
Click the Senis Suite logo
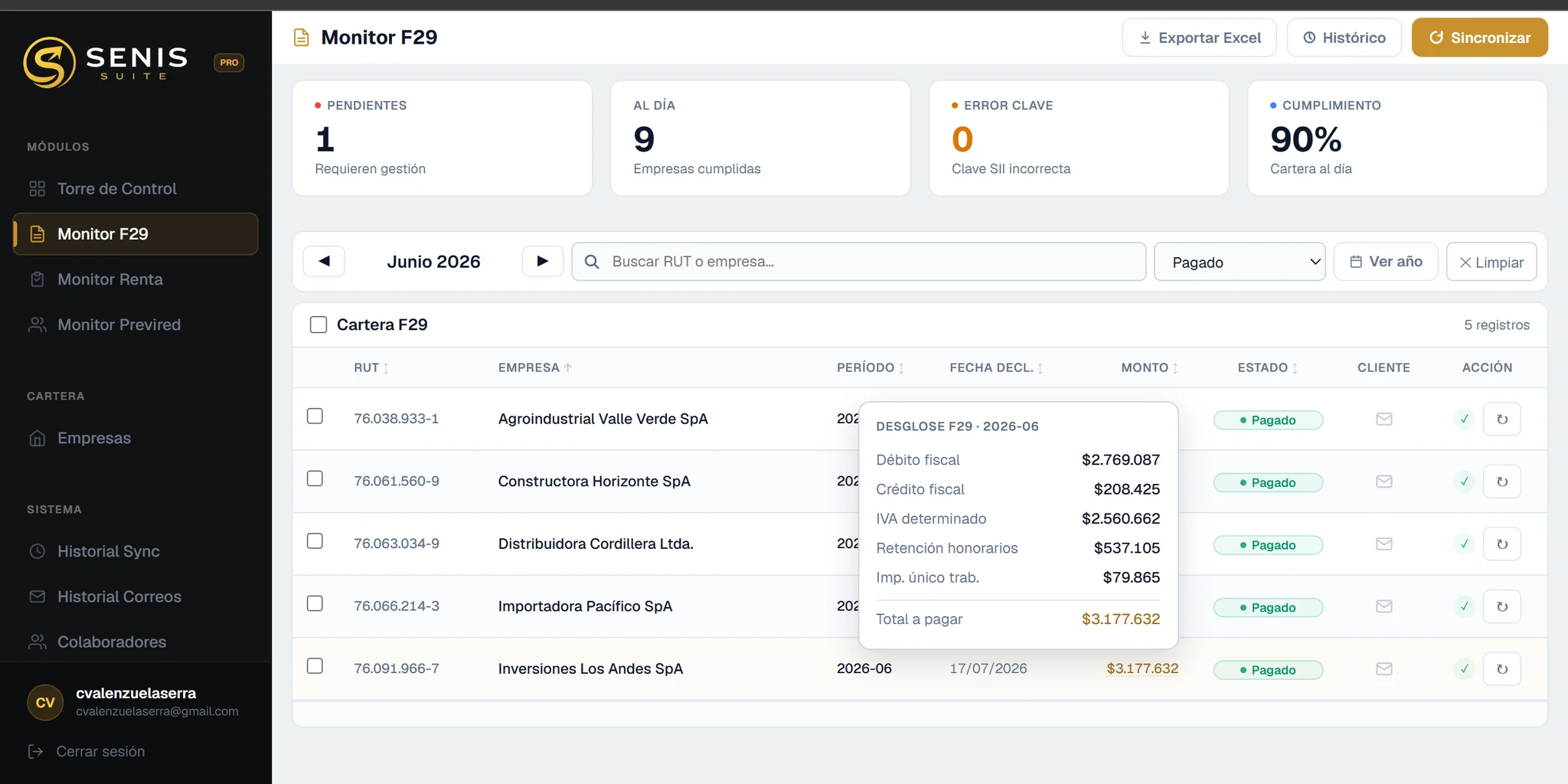click(106, 63)
